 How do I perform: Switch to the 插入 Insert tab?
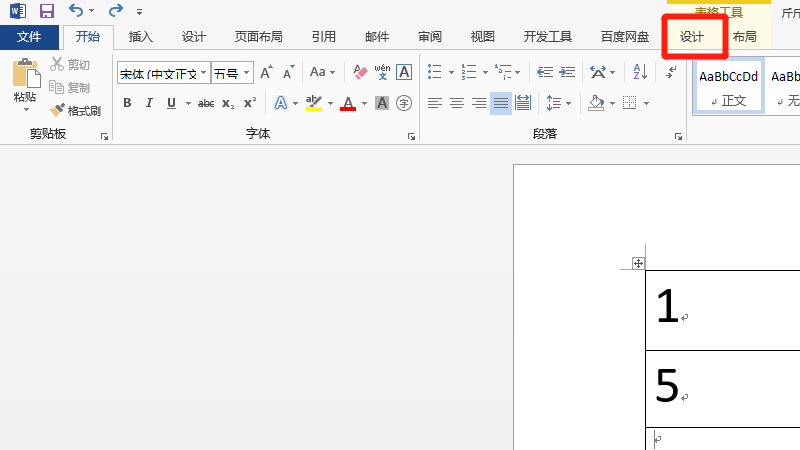point(141,37)
